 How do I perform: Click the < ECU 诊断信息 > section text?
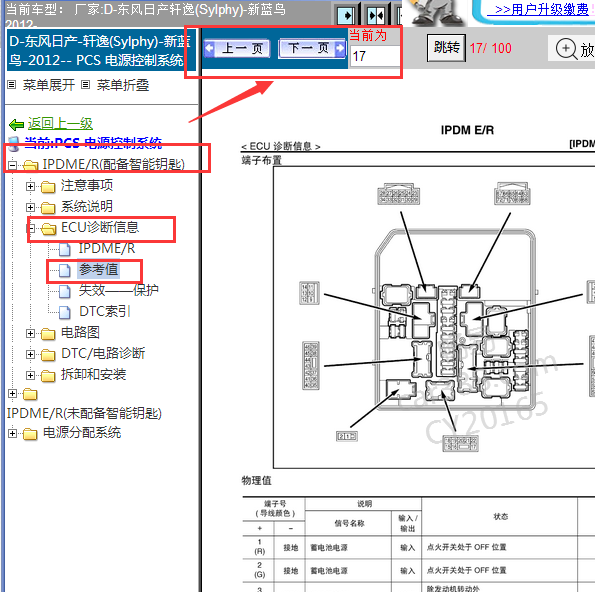tap(280, 146)
